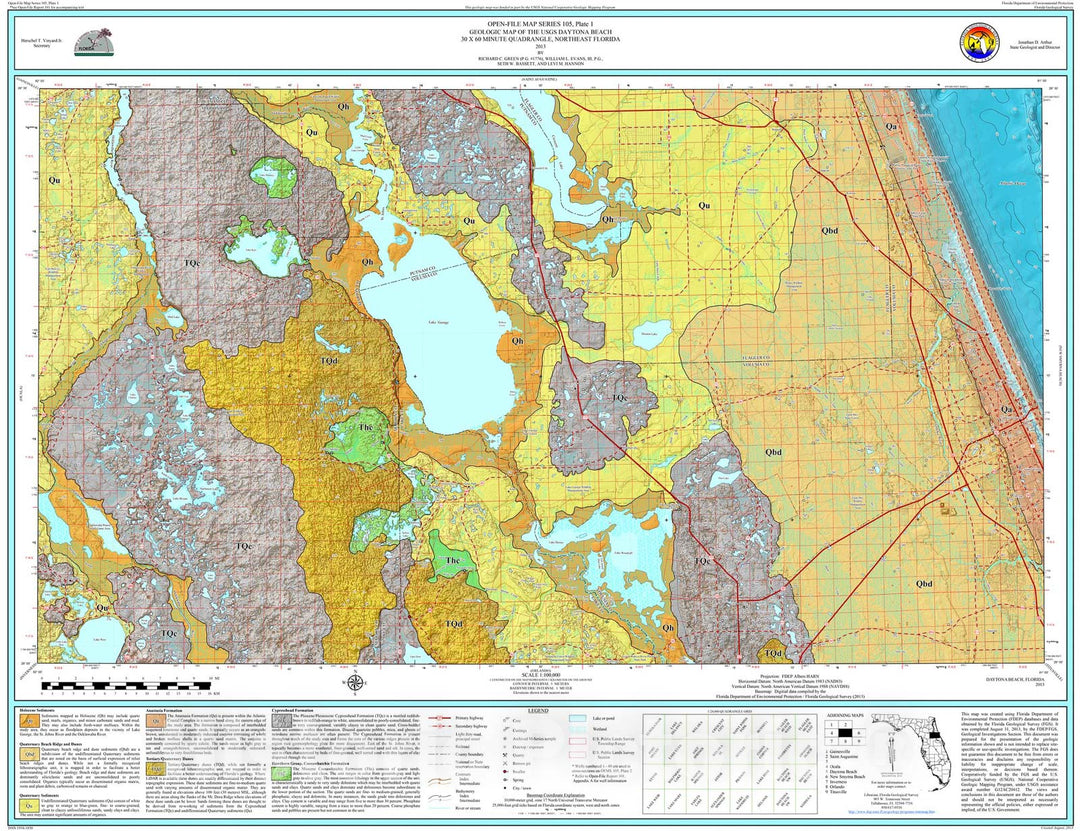Click the Florida Geological Survey round seal
The height and width of the screenshot is (831, 1080).
pos(977,42)
